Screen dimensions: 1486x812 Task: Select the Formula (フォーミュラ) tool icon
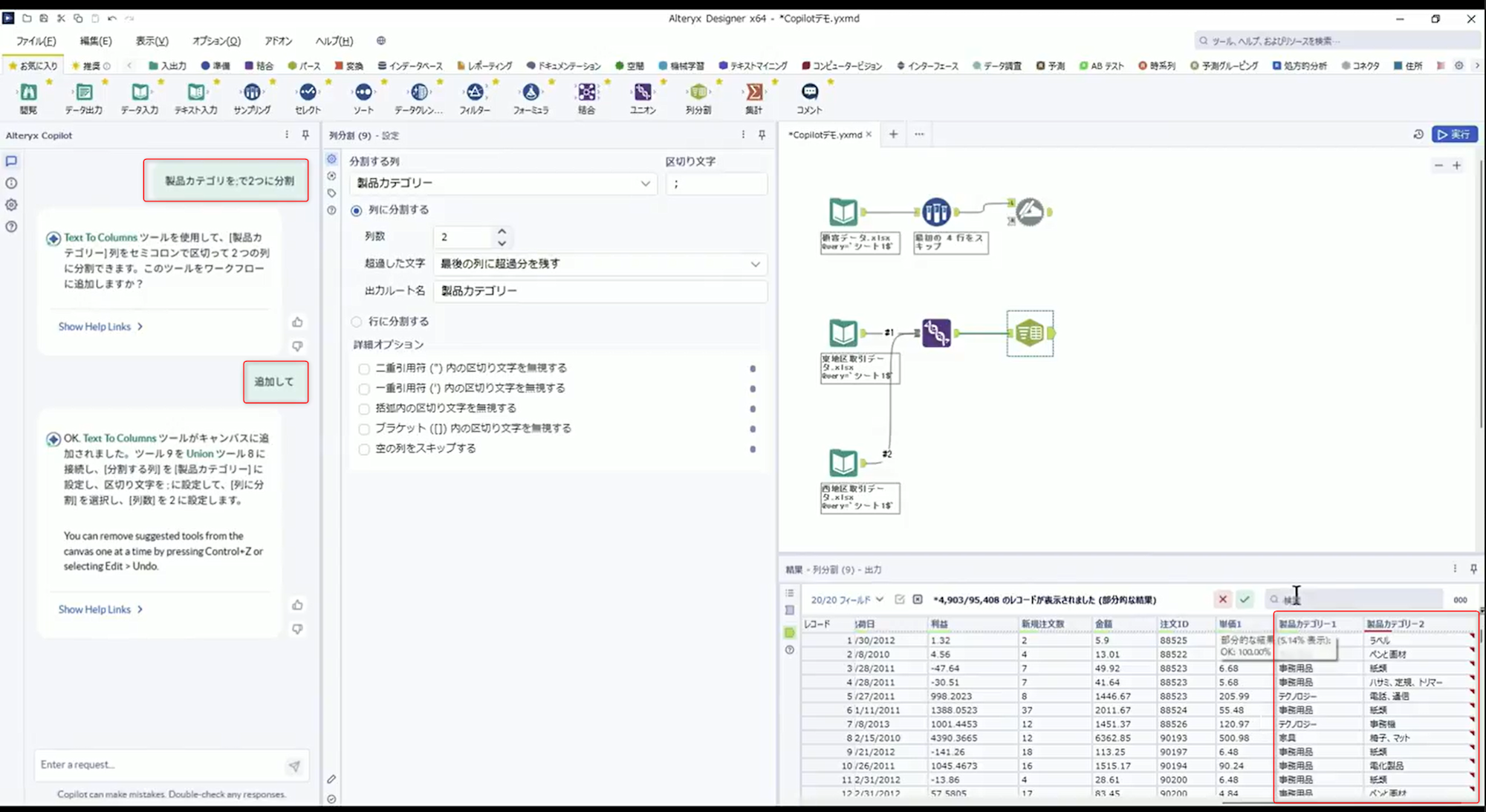coord(531,92)
